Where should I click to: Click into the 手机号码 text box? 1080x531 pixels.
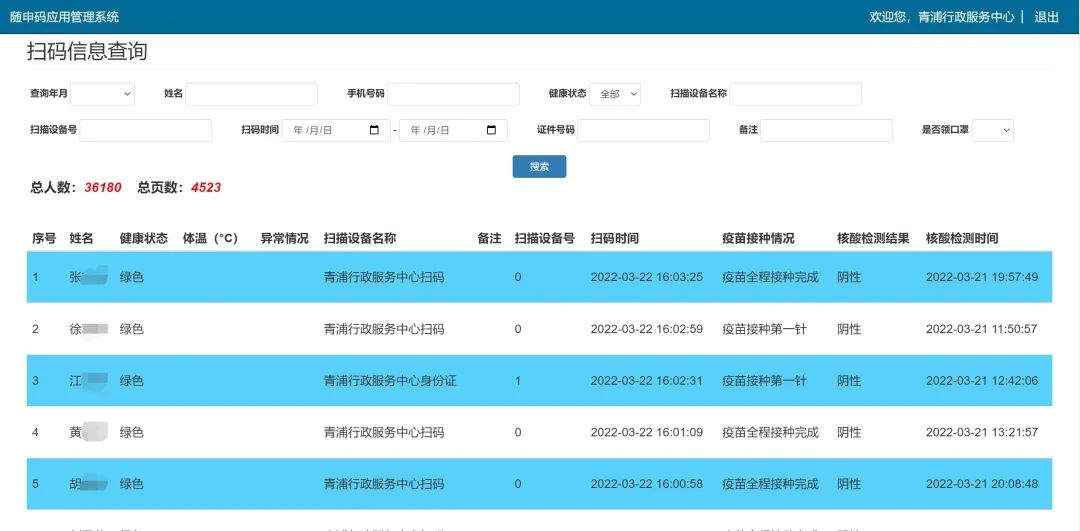pyautogui.click(x=453, y=94)
